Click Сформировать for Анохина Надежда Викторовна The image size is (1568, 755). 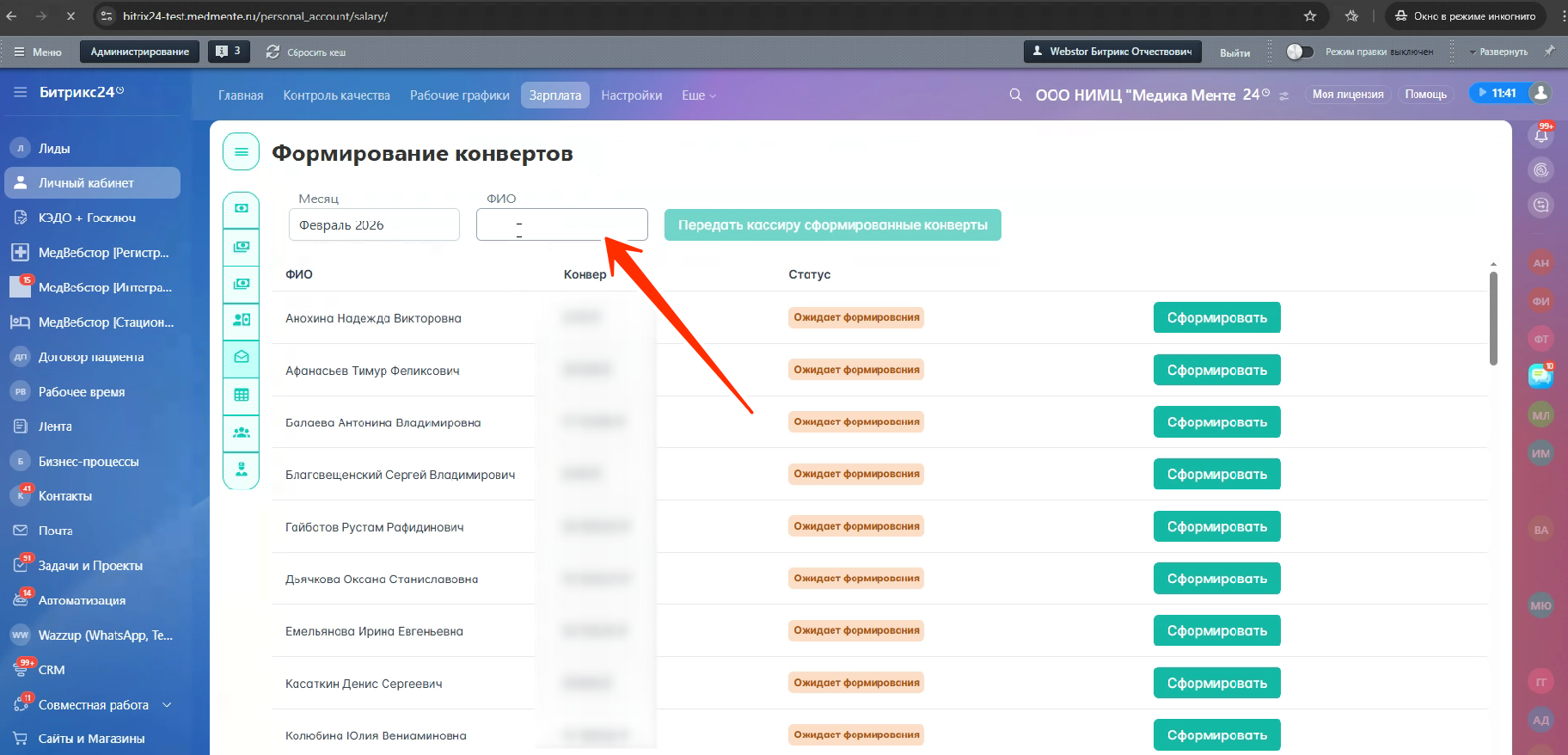[1216, 318]
